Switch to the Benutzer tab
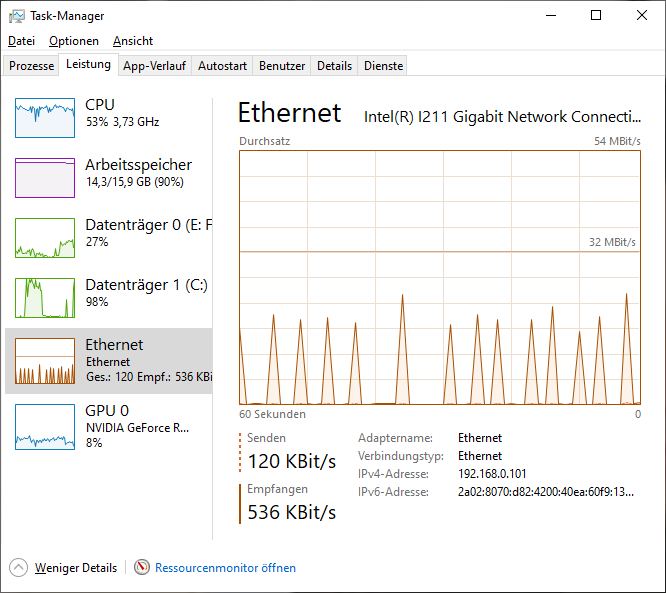 [x=282, y=66]
